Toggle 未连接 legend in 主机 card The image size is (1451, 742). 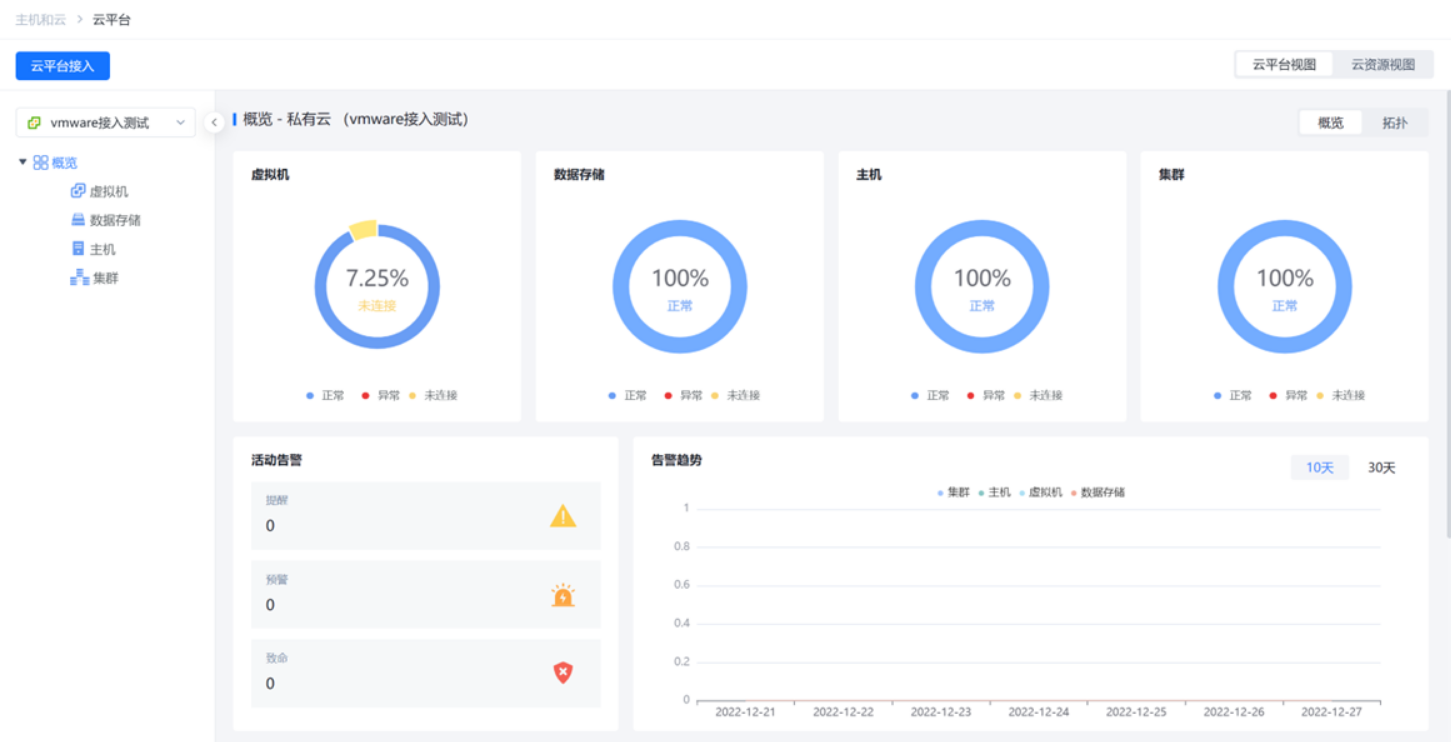click(x=1038, y=396)
